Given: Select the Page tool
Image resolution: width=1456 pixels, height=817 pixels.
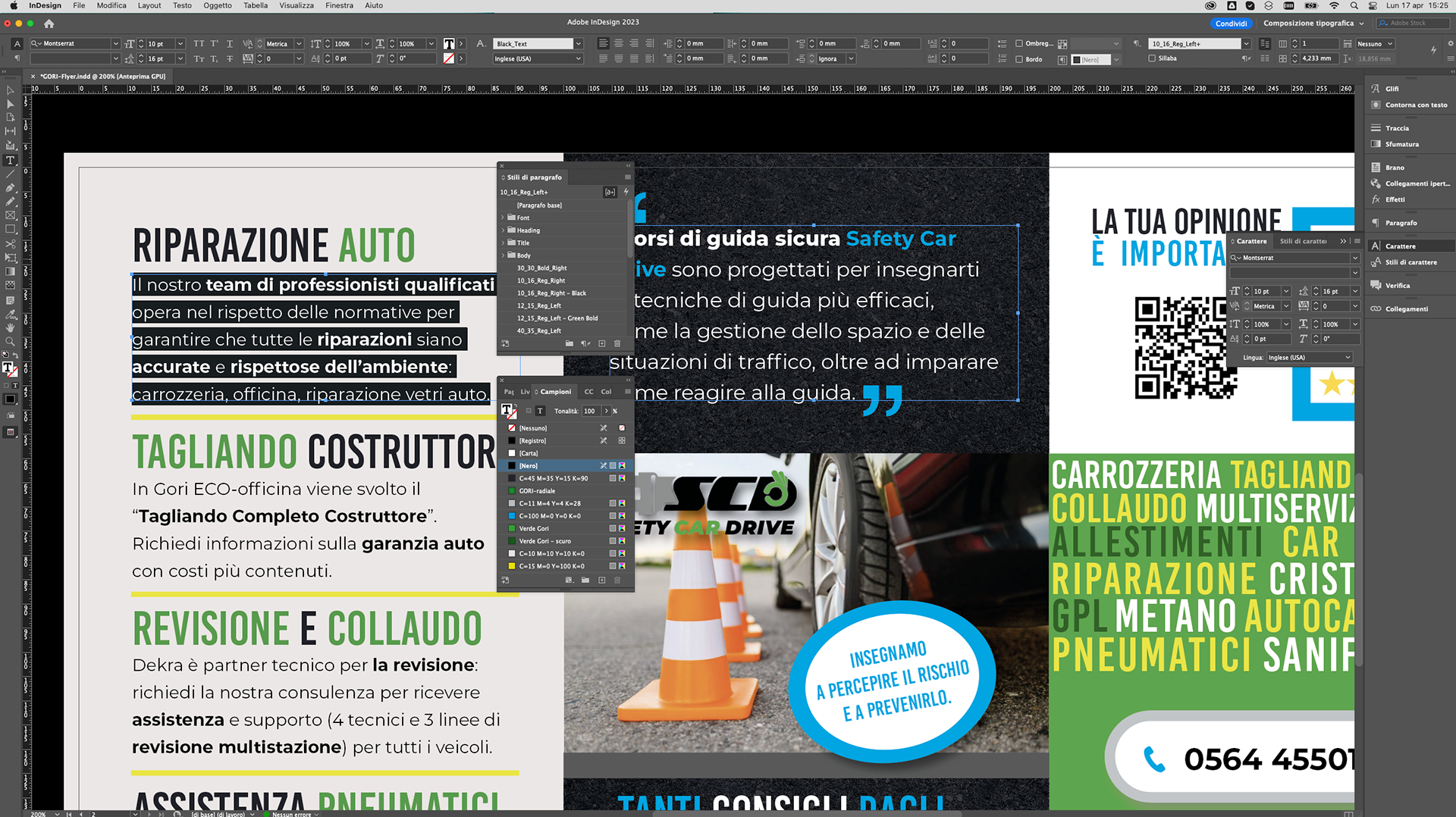Looking at the screenshot, I should point(10,117).
